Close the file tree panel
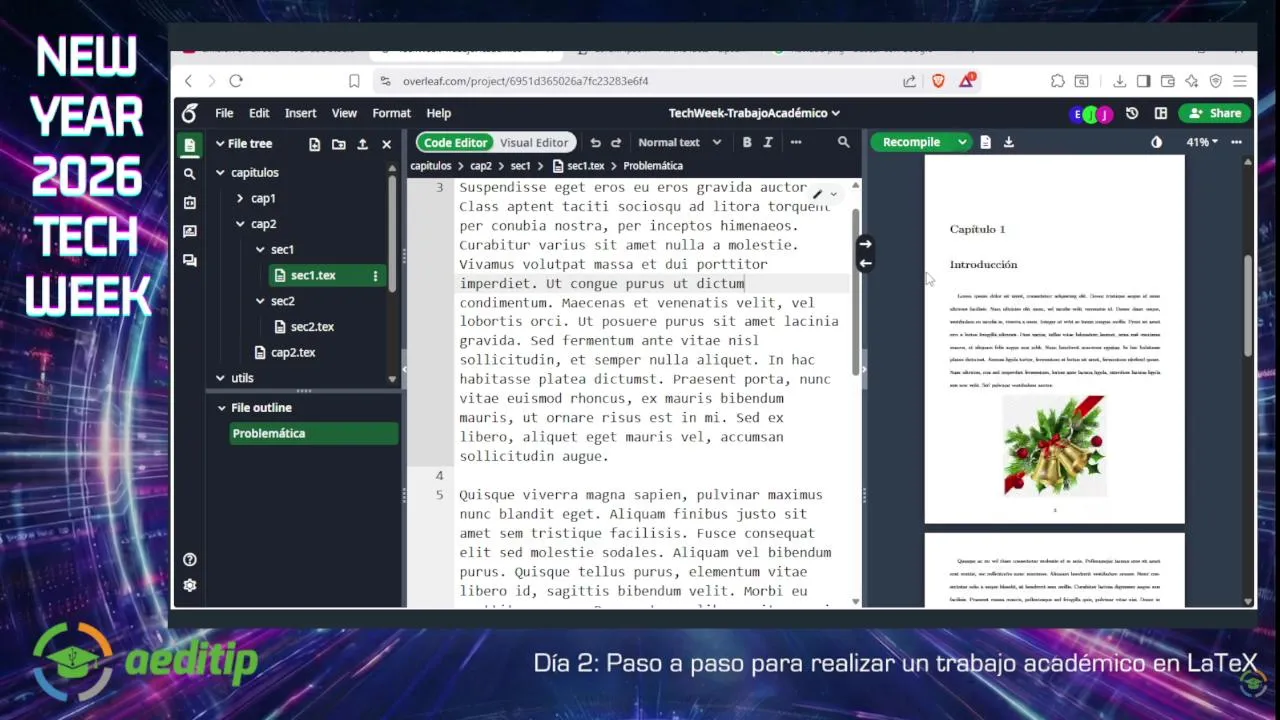Screen dimensions: 1280x720 coord(386,144)
